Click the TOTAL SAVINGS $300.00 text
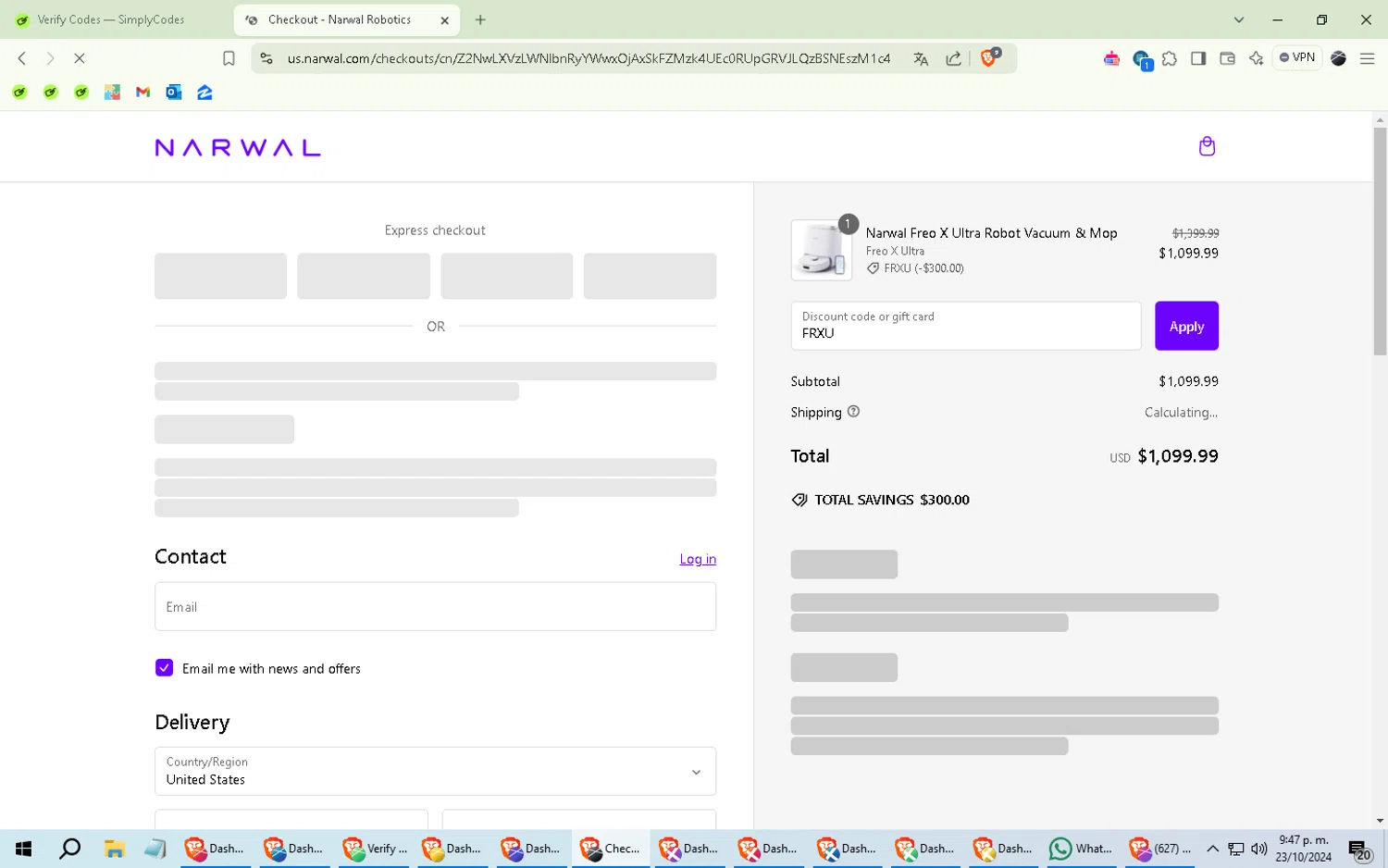The height and width of the screenshot is (868, 1388). (x=892, y=500)
